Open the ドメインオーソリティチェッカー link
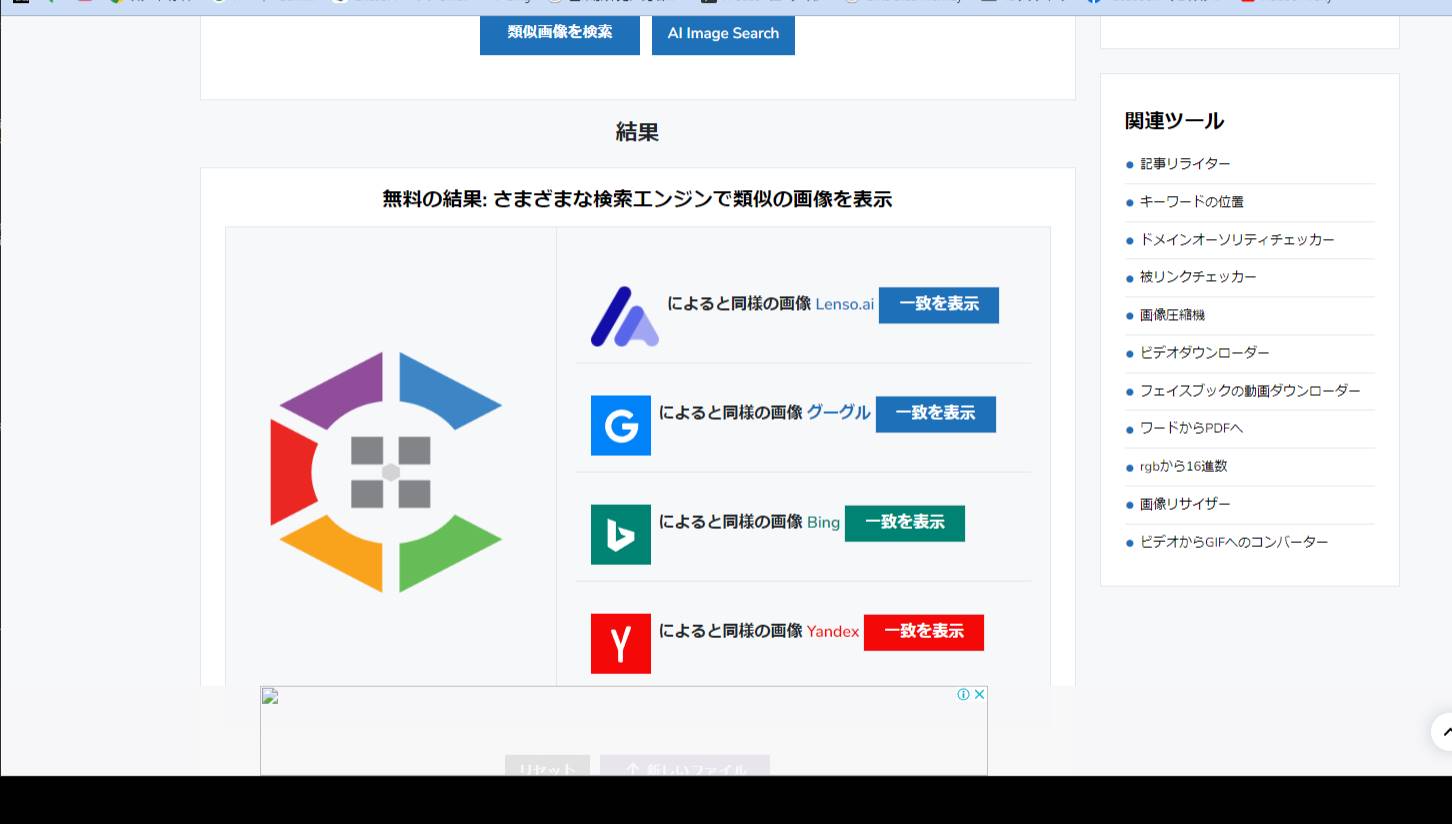 [x=1237, y=240]
